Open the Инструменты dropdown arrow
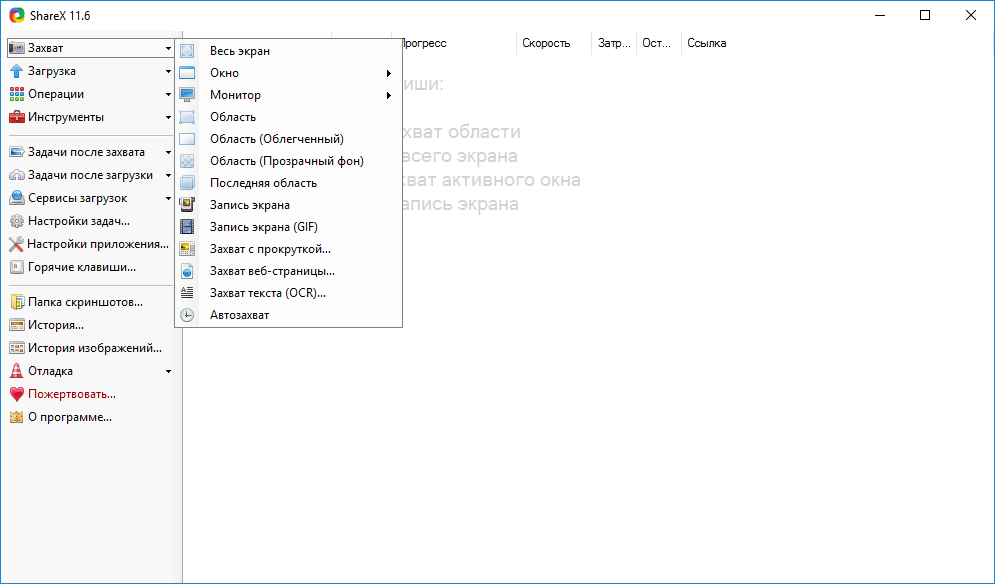This screenshot has height=584, width=995. [x=168, y=117]
